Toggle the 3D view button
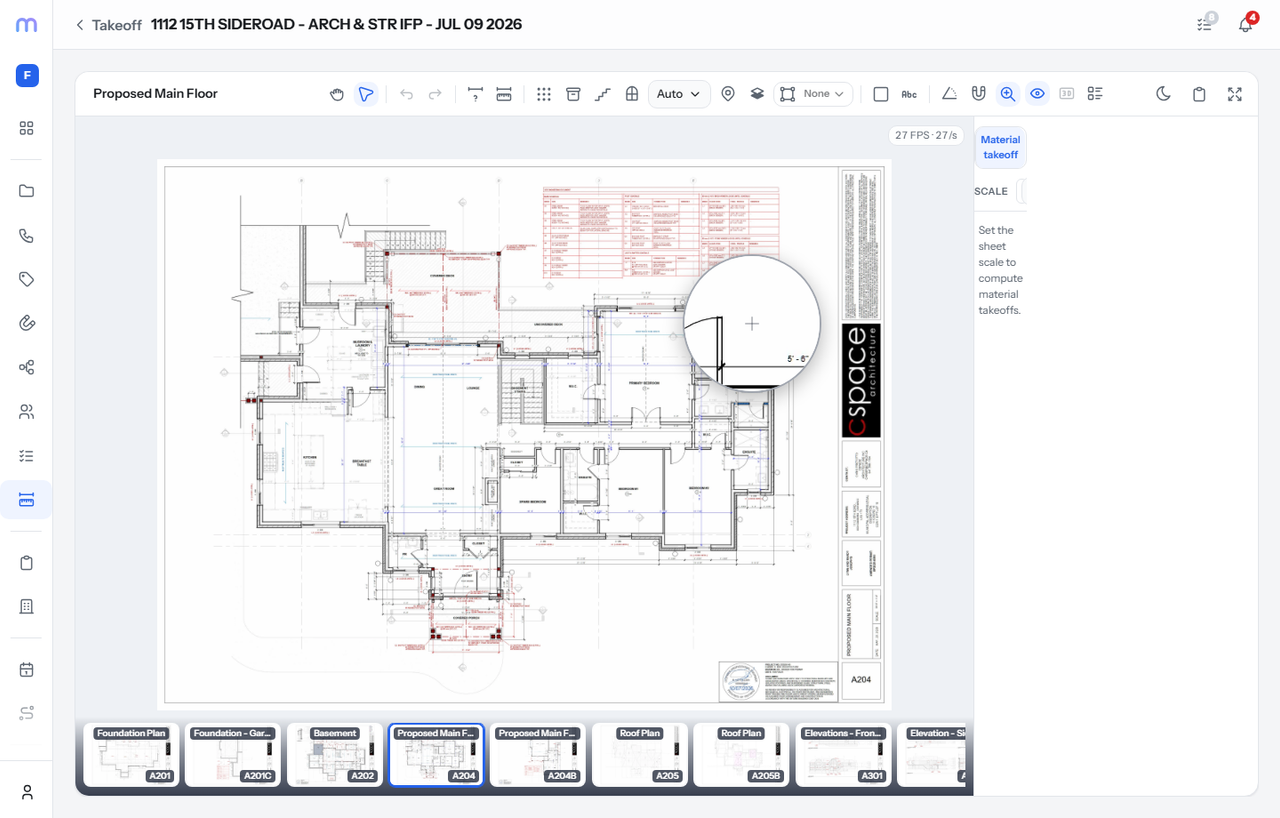This screenshot has width=1280, height=818. tap(1067, 94)
